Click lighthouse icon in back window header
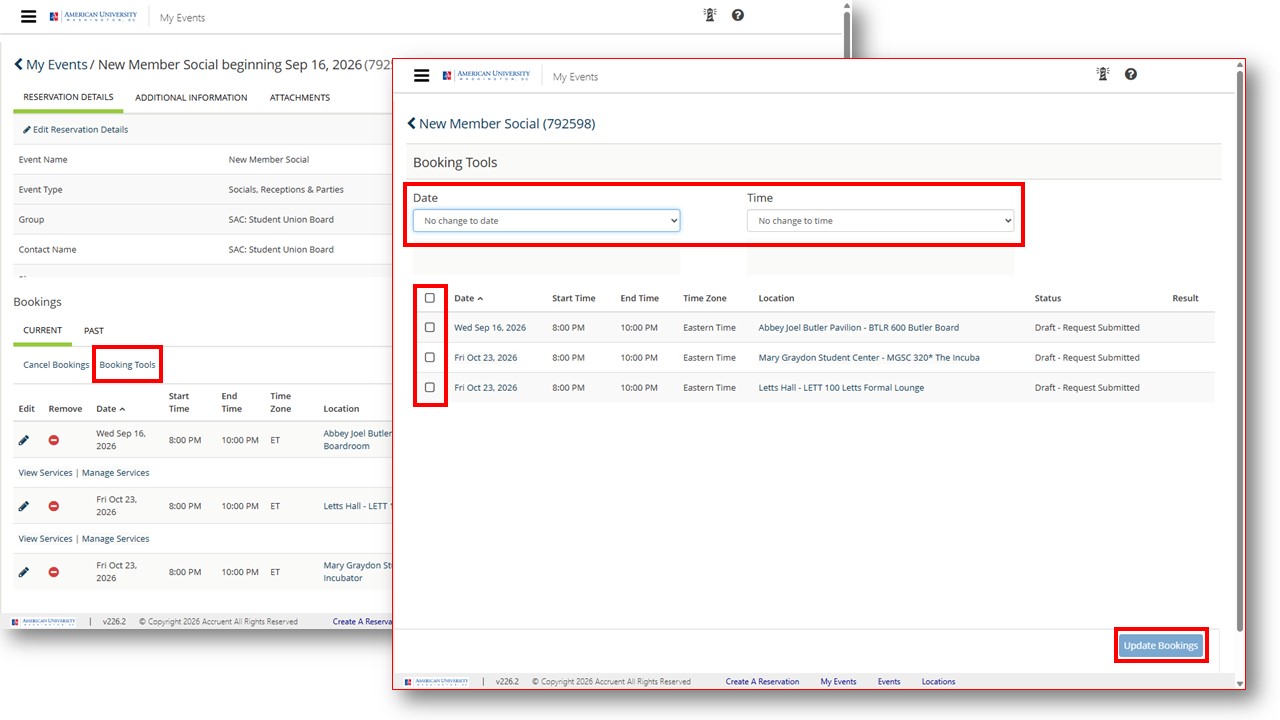 coord(710,15)
